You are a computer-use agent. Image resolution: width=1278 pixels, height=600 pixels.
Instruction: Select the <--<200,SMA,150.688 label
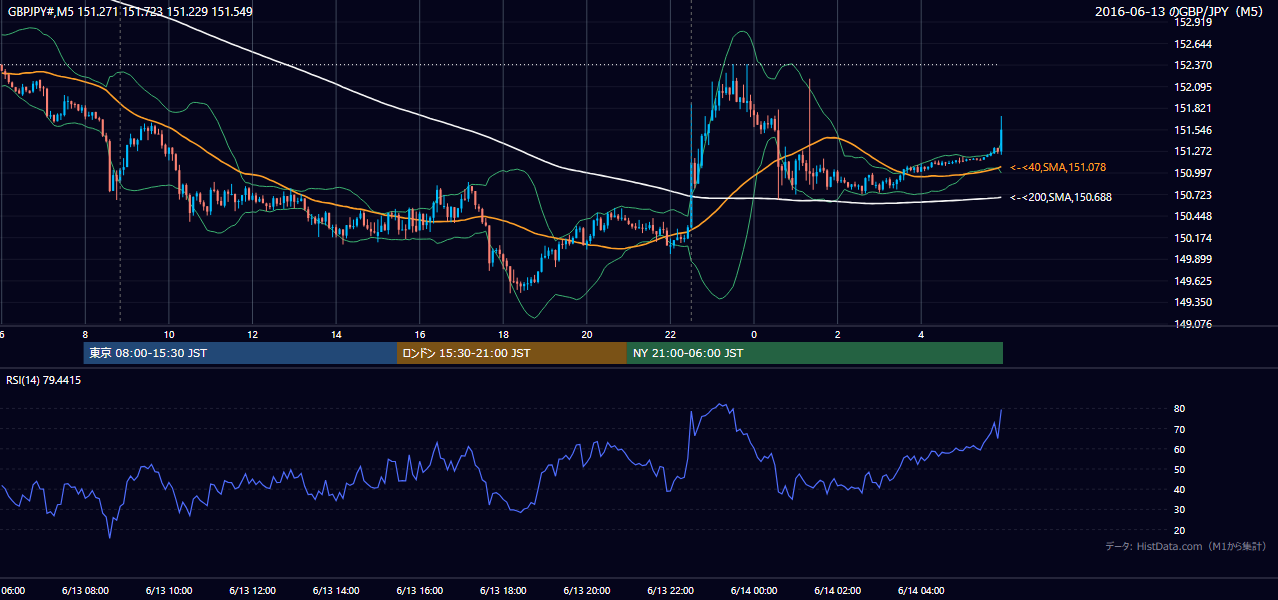(1061, 197)
